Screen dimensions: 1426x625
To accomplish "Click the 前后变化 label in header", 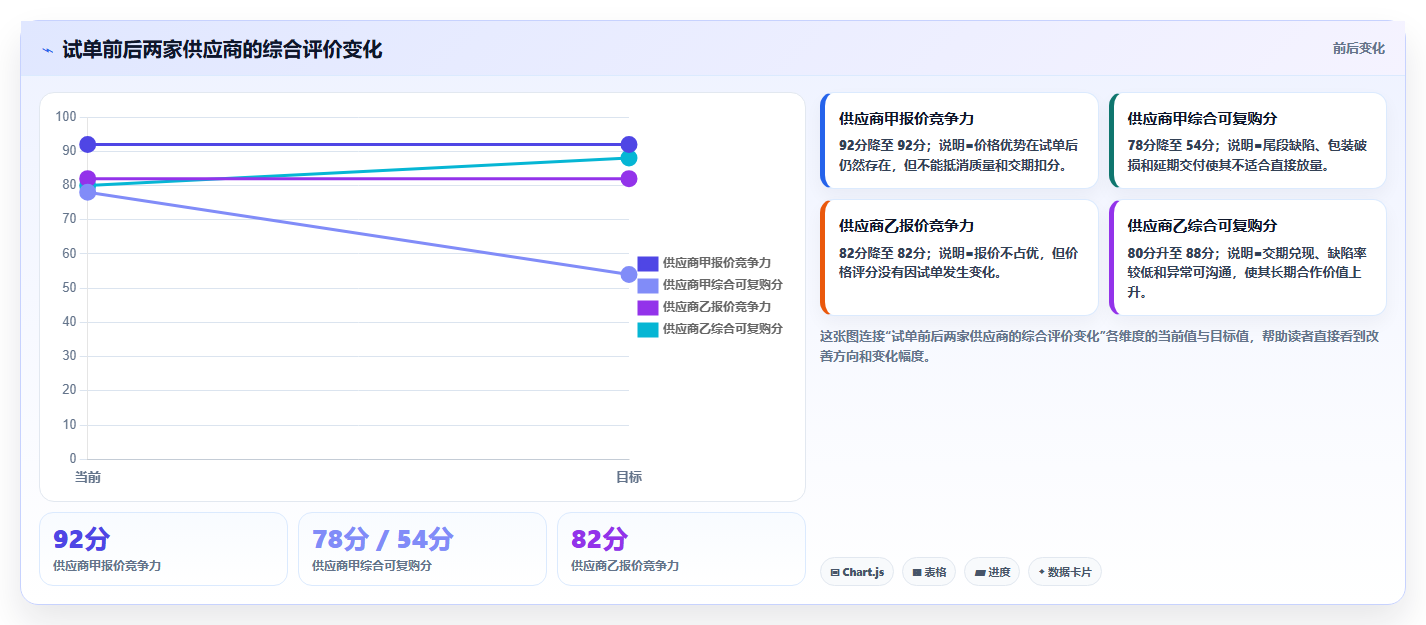I will [1358, 48].
